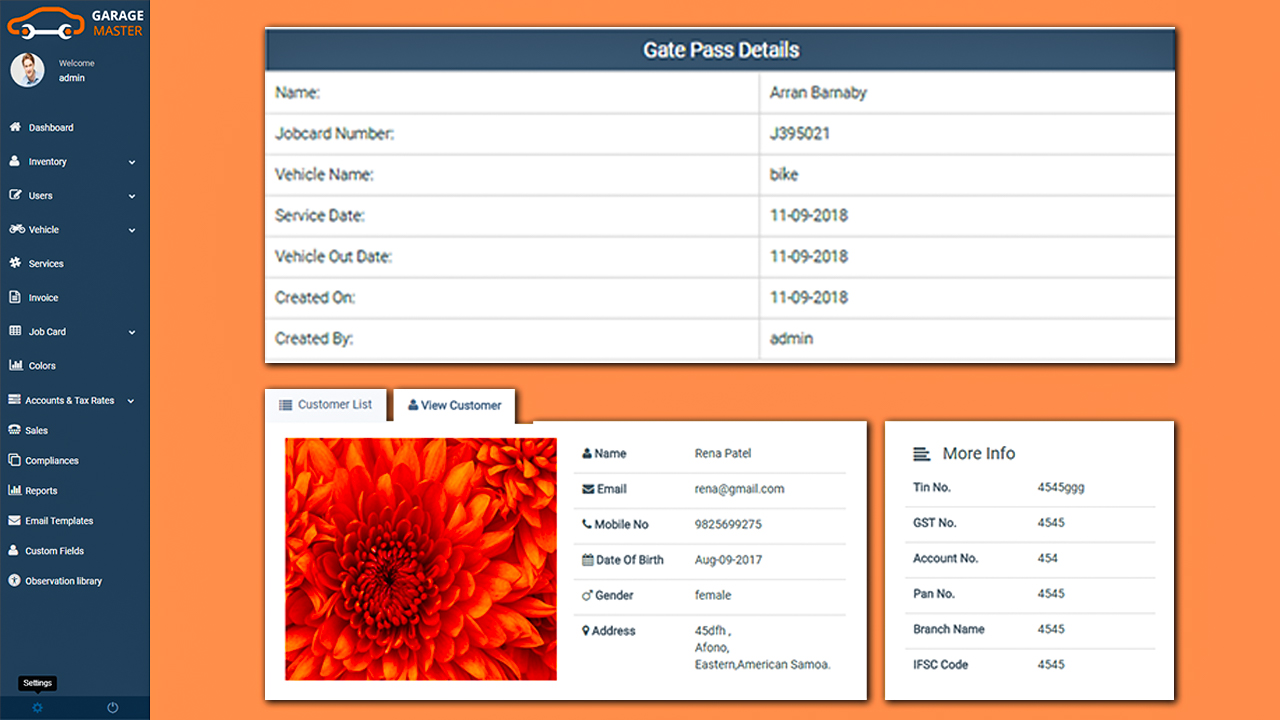1280x720 pixels.
Task: Click the Colors chart icon
Action: click(x=15, y=365)
